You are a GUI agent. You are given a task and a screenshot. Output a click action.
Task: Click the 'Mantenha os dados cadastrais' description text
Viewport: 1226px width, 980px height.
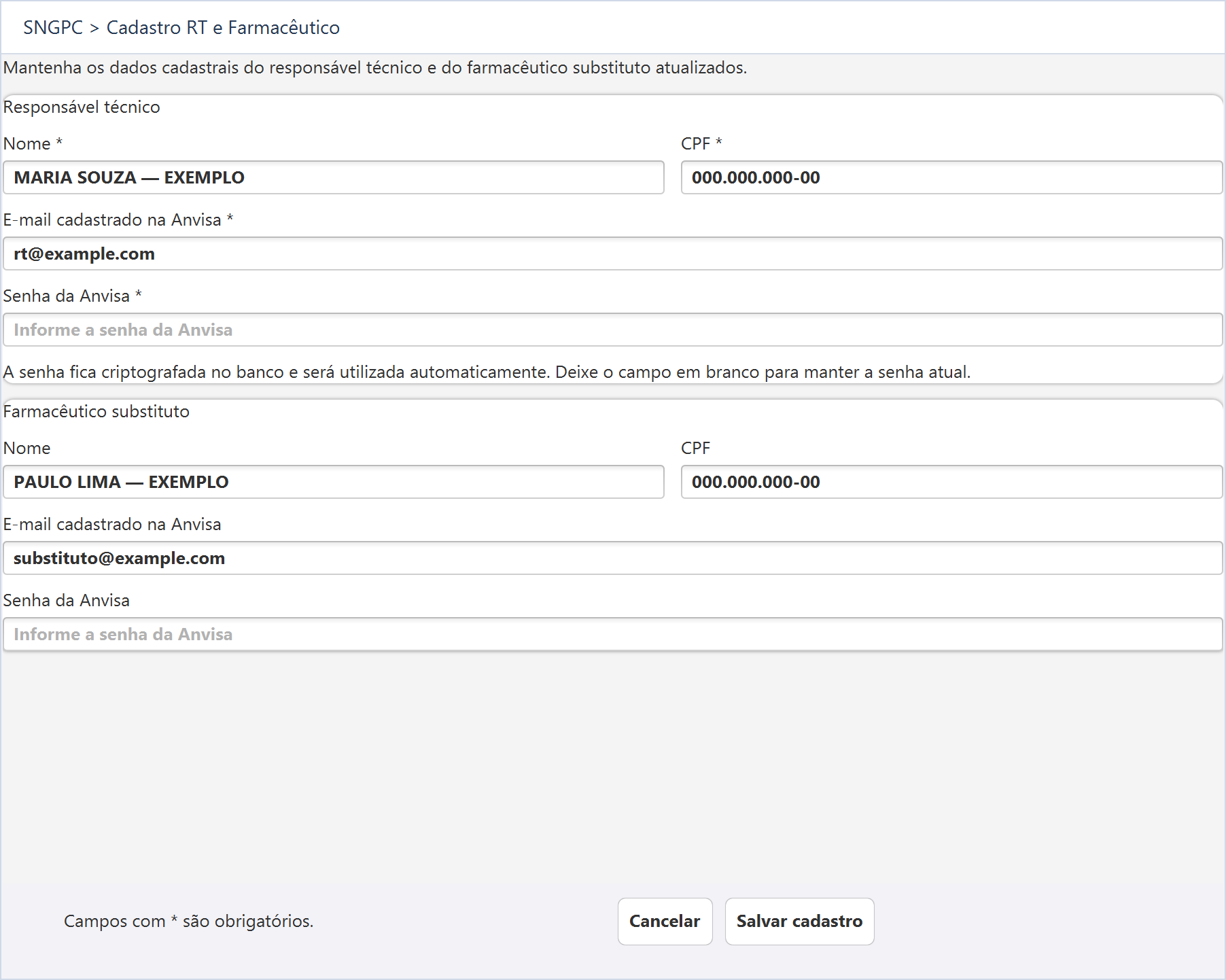(375, 67)
